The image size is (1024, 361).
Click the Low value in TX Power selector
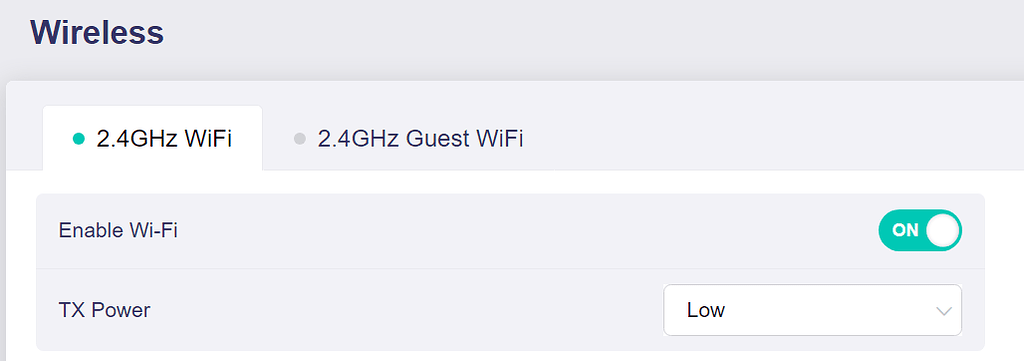[x=705, y=310]
